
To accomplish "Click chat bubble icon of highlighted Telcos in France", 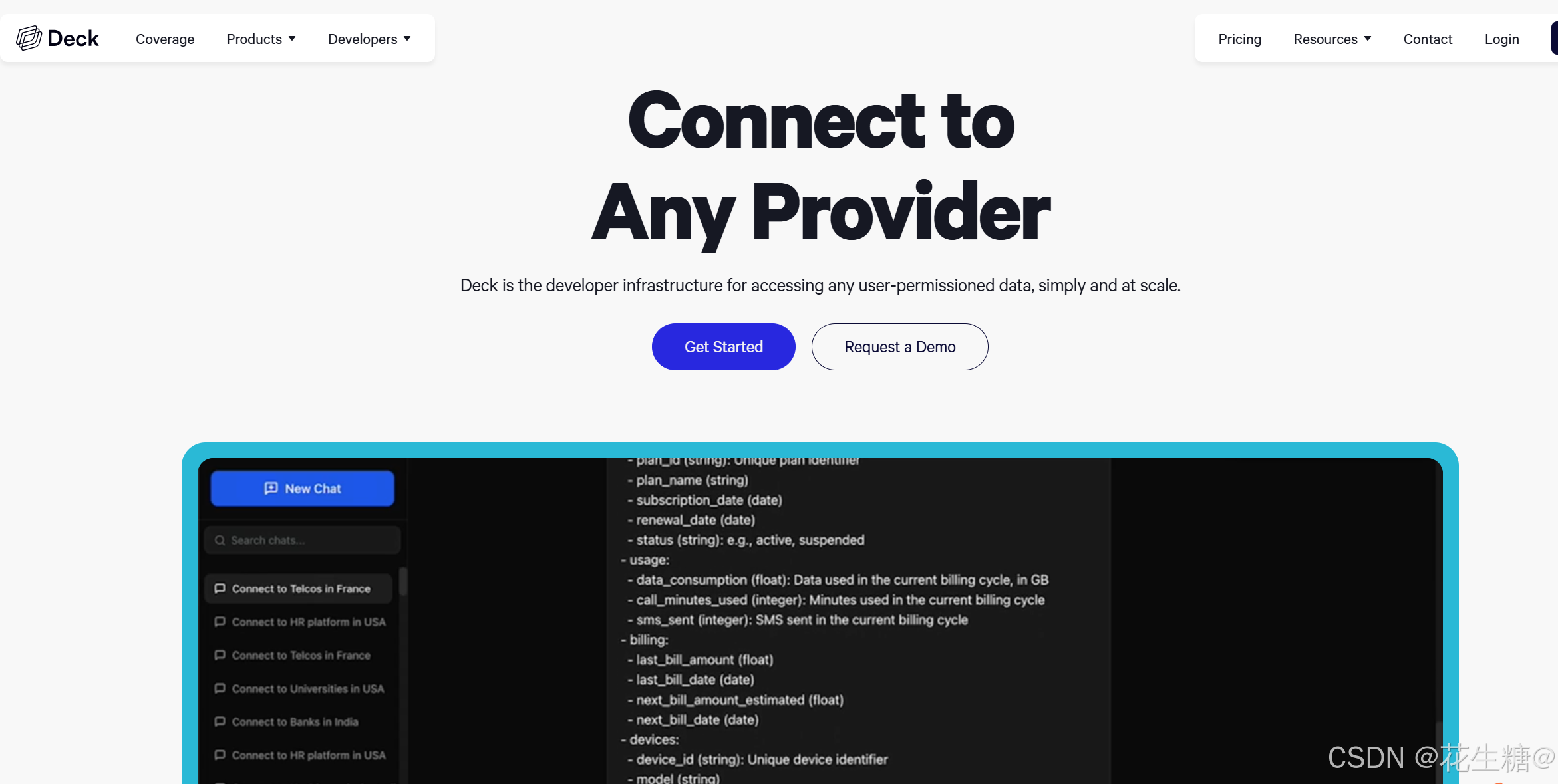I will pyautogui.click(x=220, y=588).
